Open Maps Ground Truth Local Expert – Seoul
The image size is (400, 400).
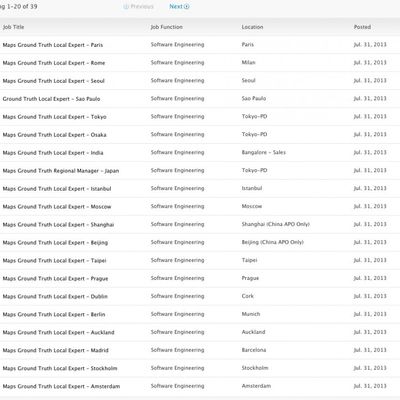54,81
